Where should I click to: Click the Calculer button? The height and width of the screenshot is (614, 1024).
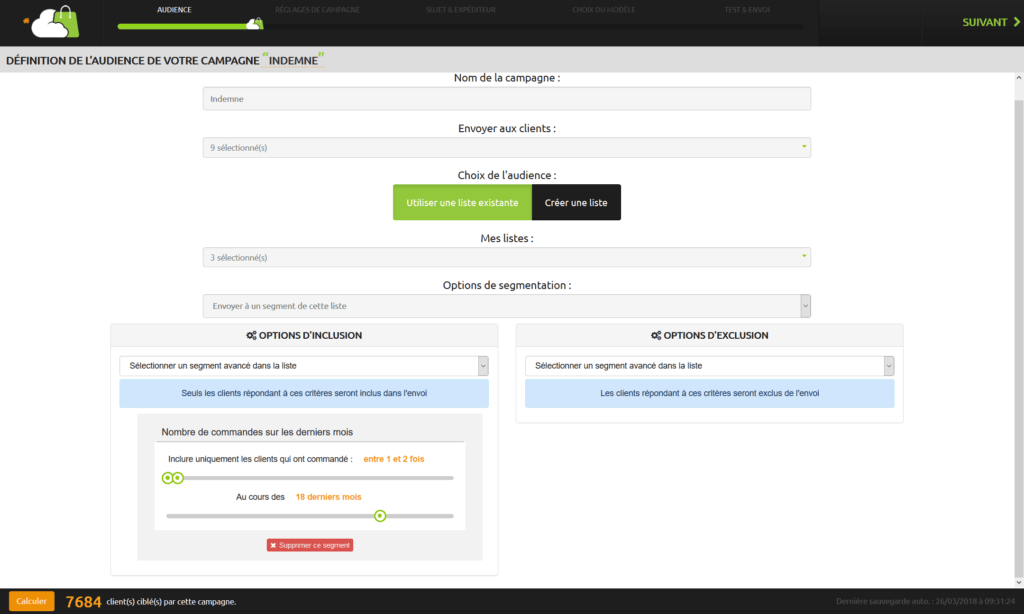coord(31,601)
